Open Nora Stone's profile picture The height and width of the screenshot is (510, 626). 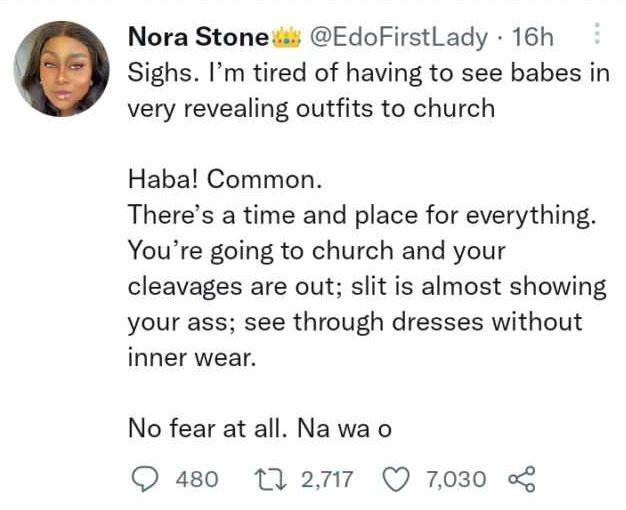[62, 69]
